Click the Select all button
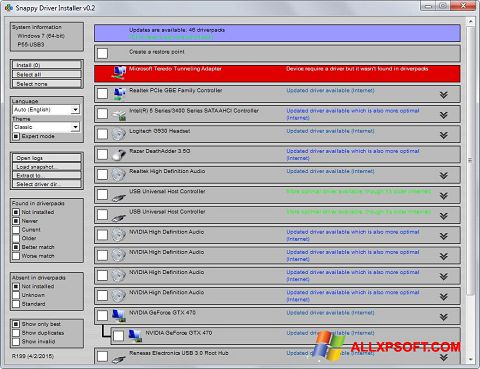Image resolution: width=480 pixels, height=369 pixels. click(x=47, y=74)
